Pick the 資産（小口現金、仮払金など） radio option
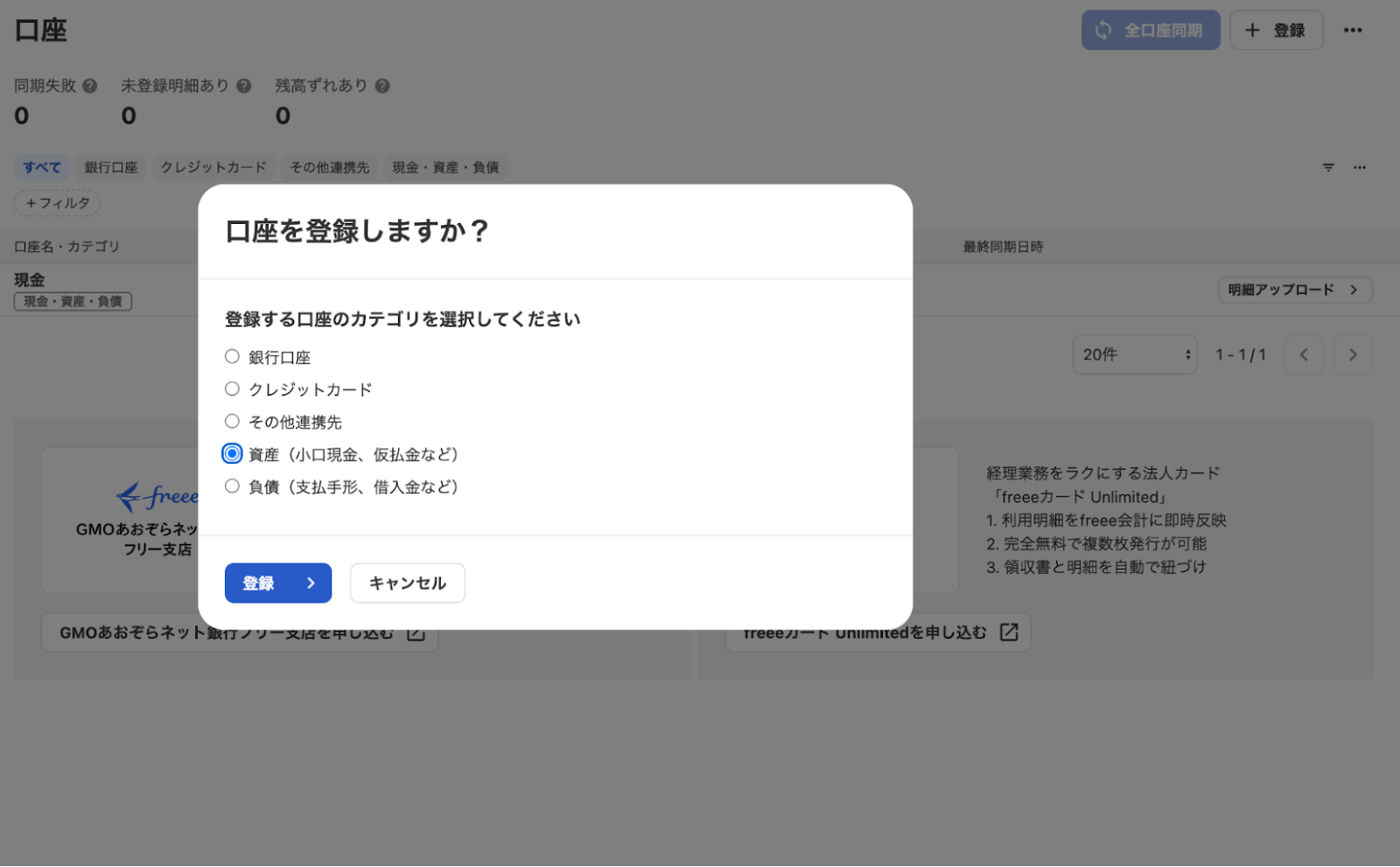This screenshot has height=867, width=1400. [232, 454]
